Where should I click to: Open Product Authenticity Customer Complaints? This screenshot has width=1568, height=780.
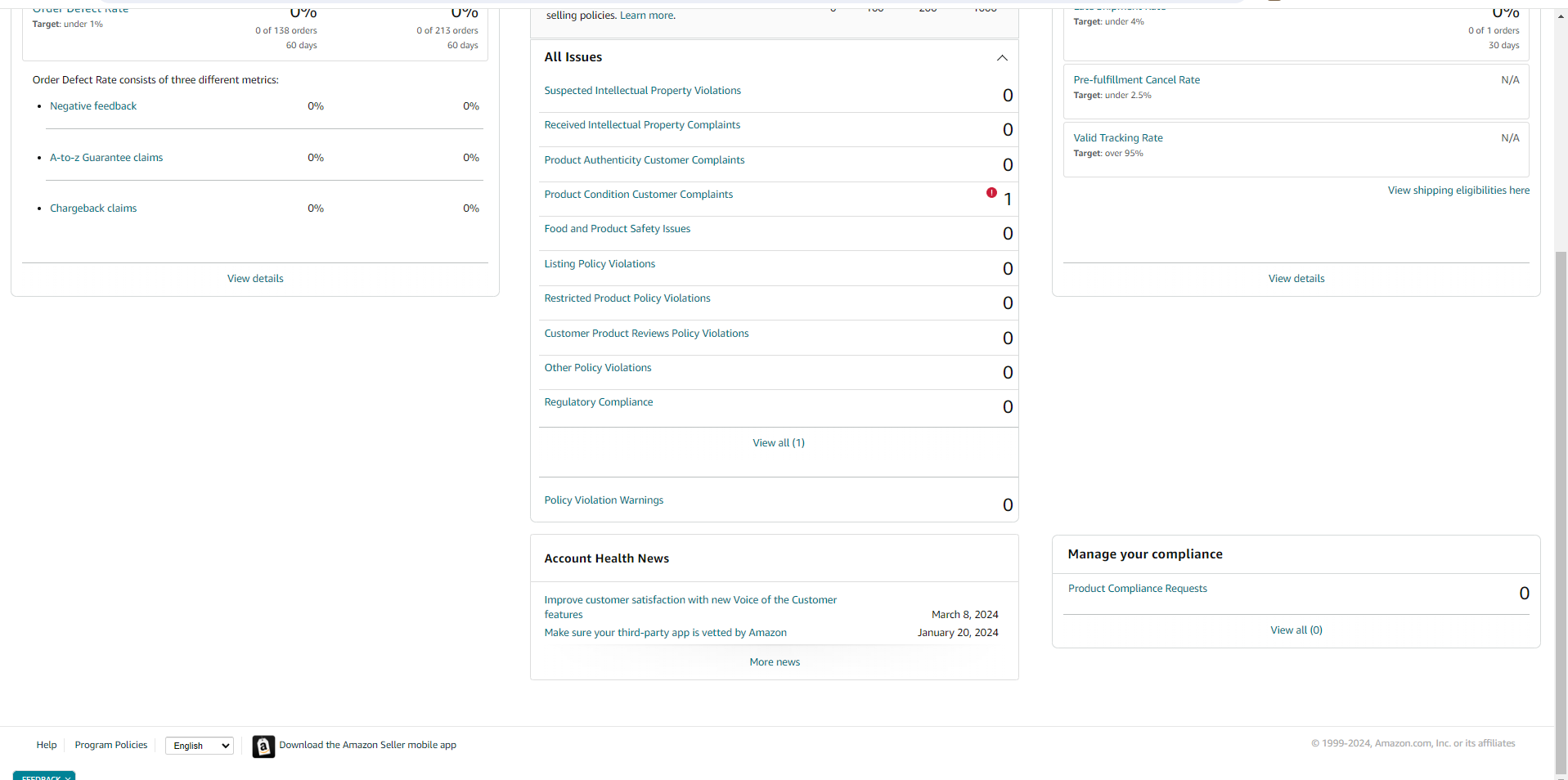point(645,160)
